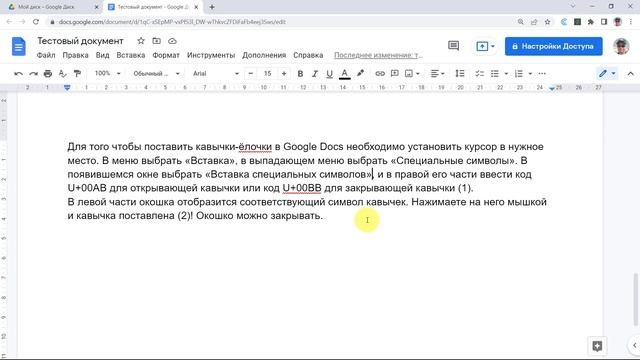Viewport: 640px width, 360px height.
Task: Hide the menus with chevron
Action: (630, 73)
